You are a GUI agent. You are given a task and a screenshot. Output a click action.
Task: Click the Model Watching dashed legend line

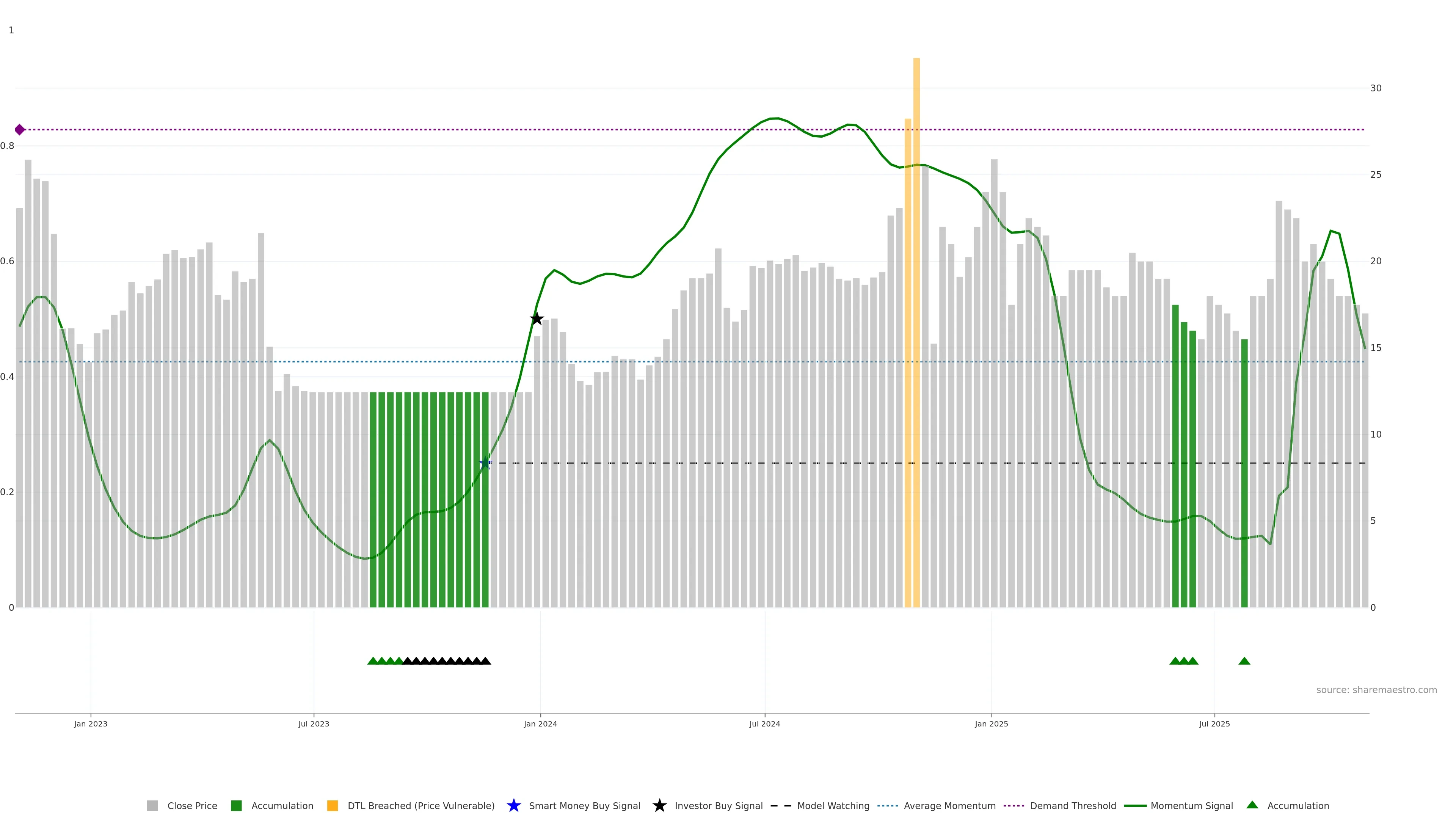point(781,806)
